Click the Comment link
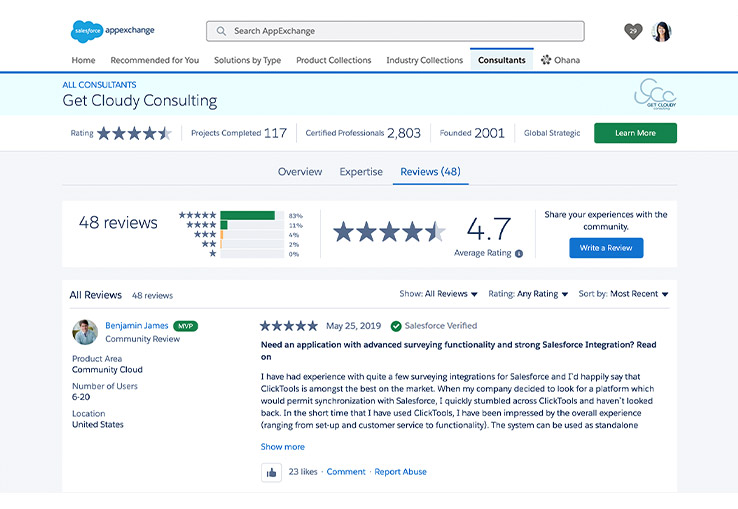Image resolution: width=738 pixels, height=509 pixels. click(346, 472)
